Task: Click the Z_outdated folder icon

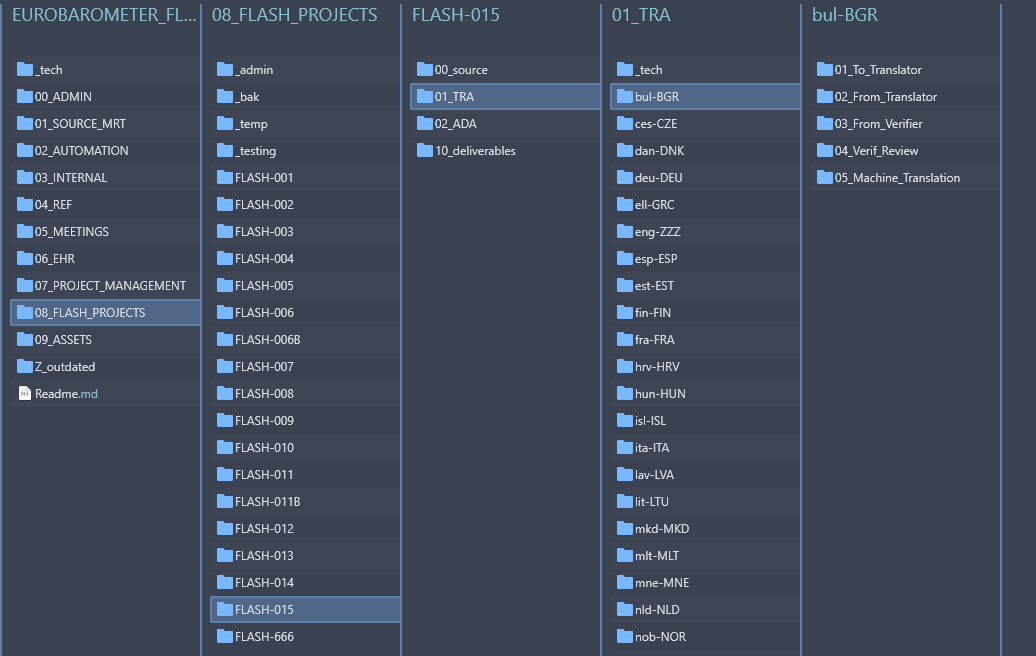Action: [x=24, y=366]
